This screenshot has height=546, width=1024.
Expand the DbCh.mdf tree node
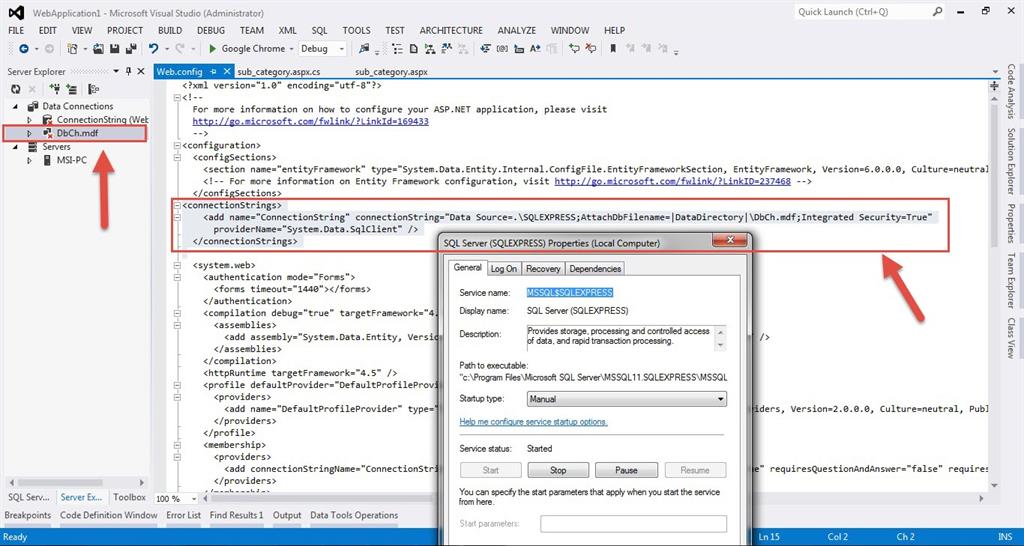30,133
